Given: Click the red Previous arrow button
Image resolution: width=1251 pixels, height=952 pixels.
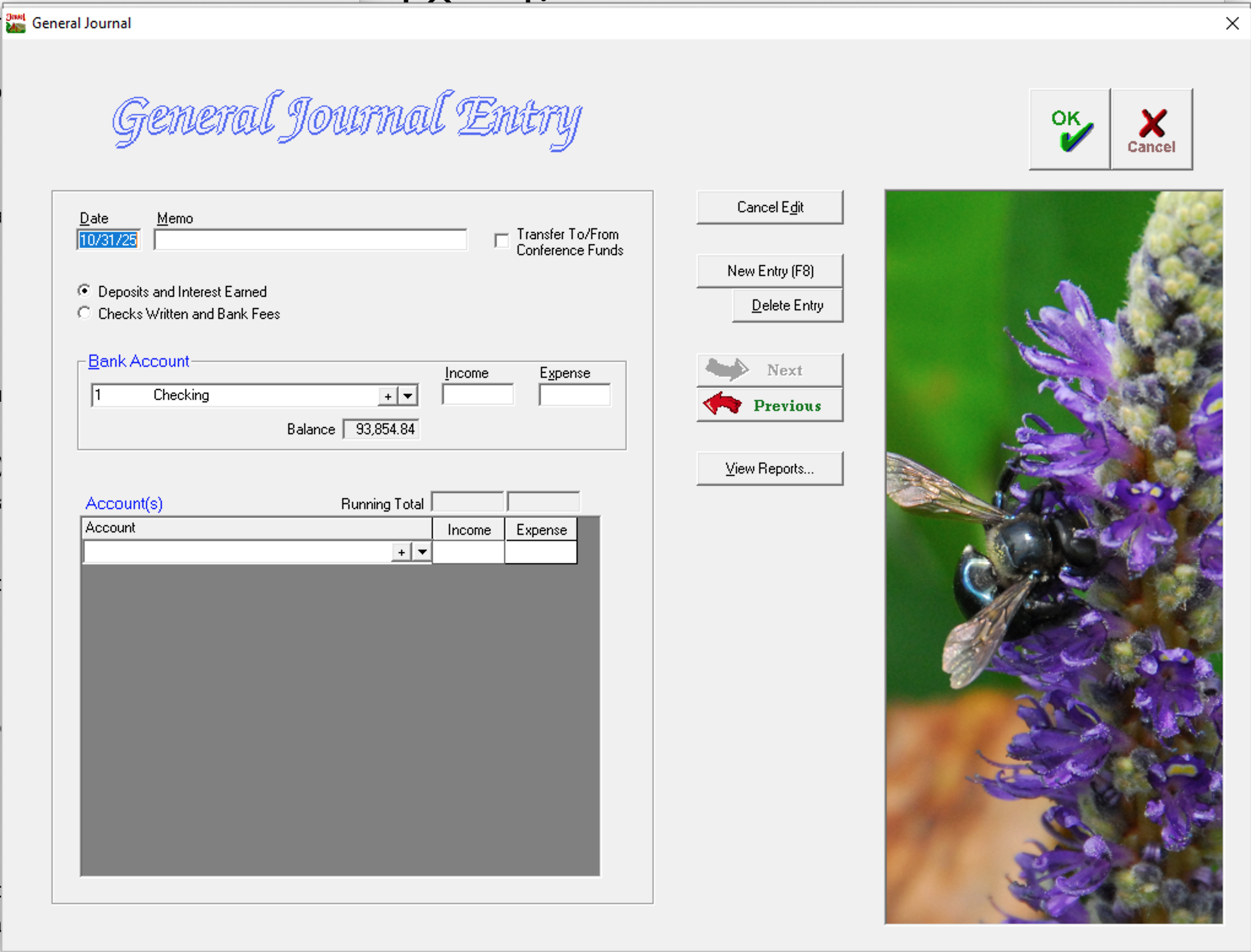Looking at the screenshot, I should [770, 405].
